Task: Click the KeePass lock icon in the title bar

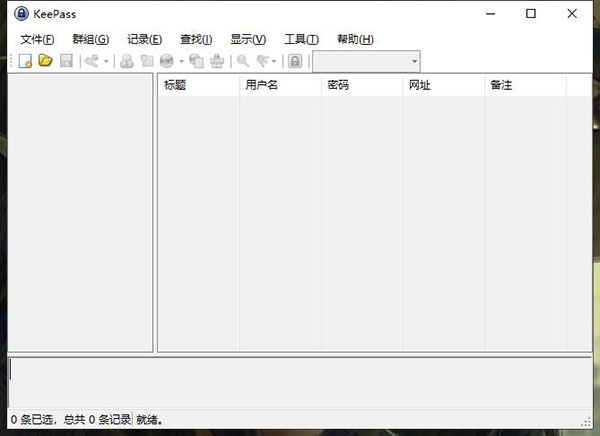Action: point(21,14)
